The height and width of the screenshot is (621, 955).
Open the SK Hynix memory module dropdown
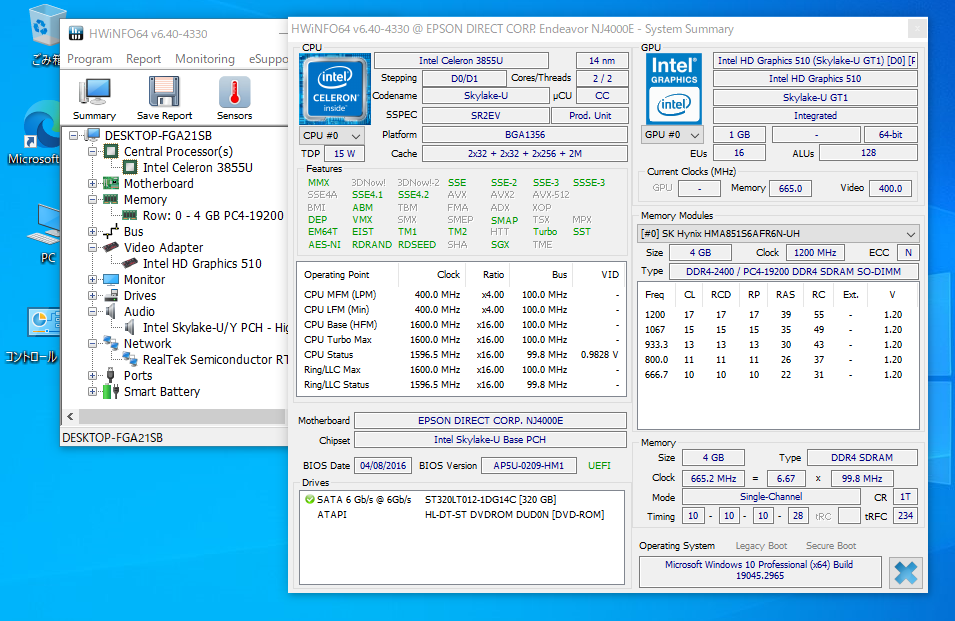tap(778, 233)
